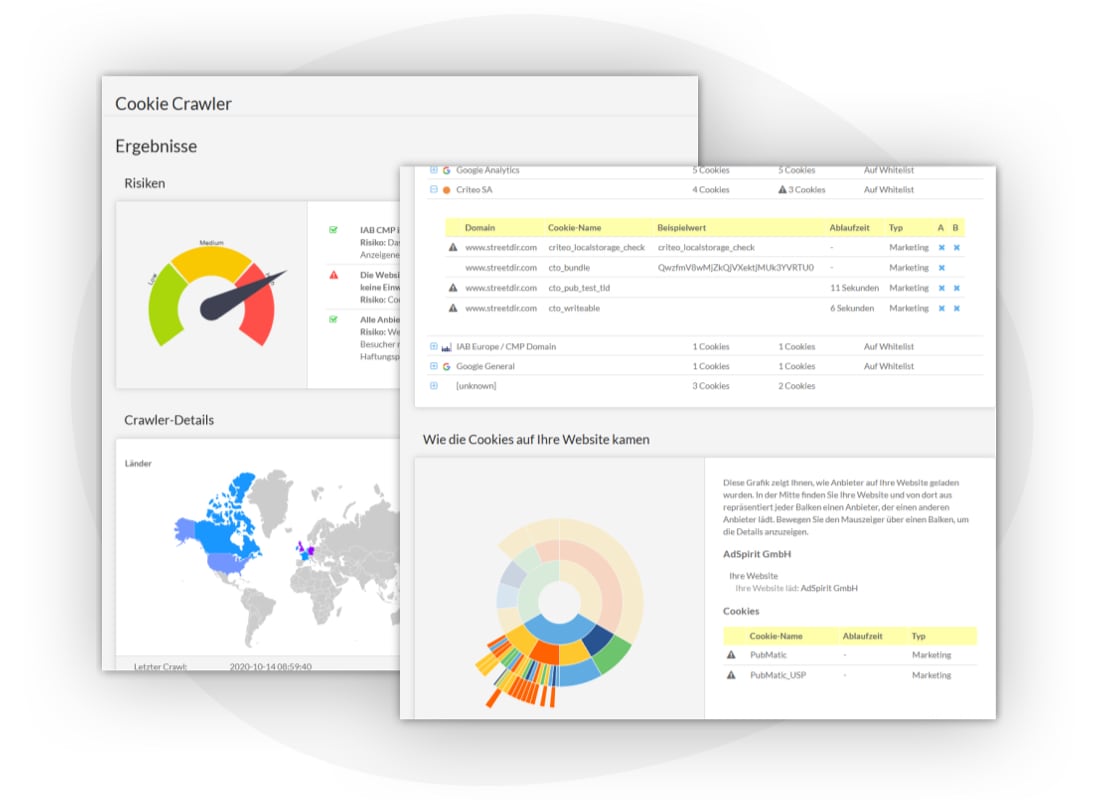Click the 'Ihre Website' entry under AdSpirit GmbH

753,576
